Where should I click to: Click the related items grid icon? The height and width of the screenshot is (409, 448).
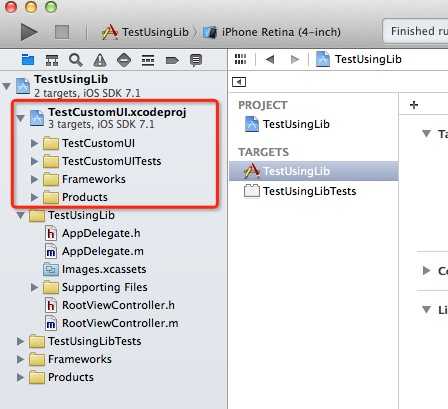point(240,59)
